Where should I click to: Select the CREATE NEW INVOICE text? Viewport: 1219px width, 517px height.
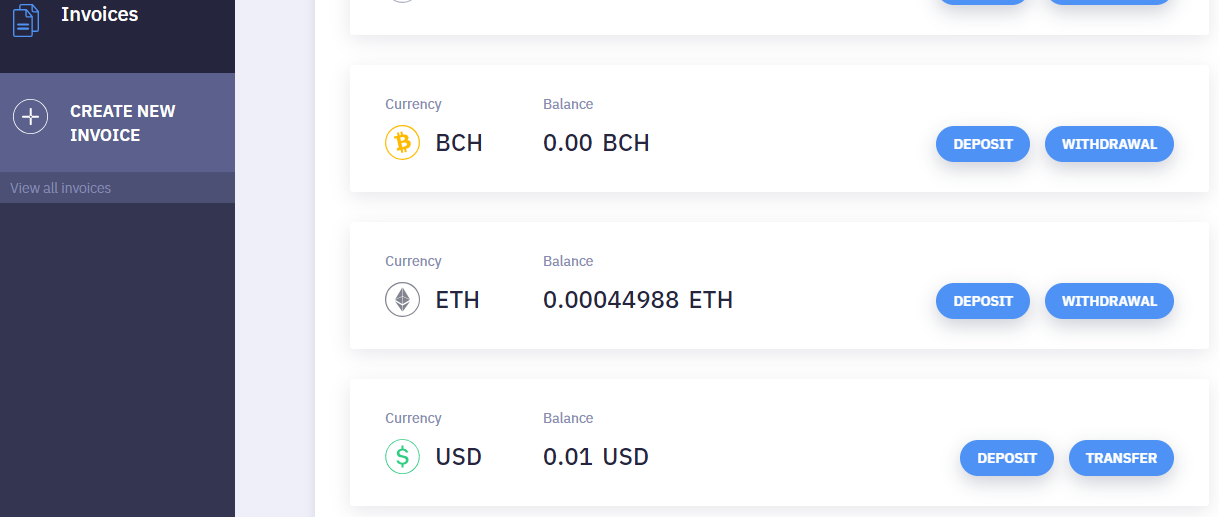click(122, 123)
